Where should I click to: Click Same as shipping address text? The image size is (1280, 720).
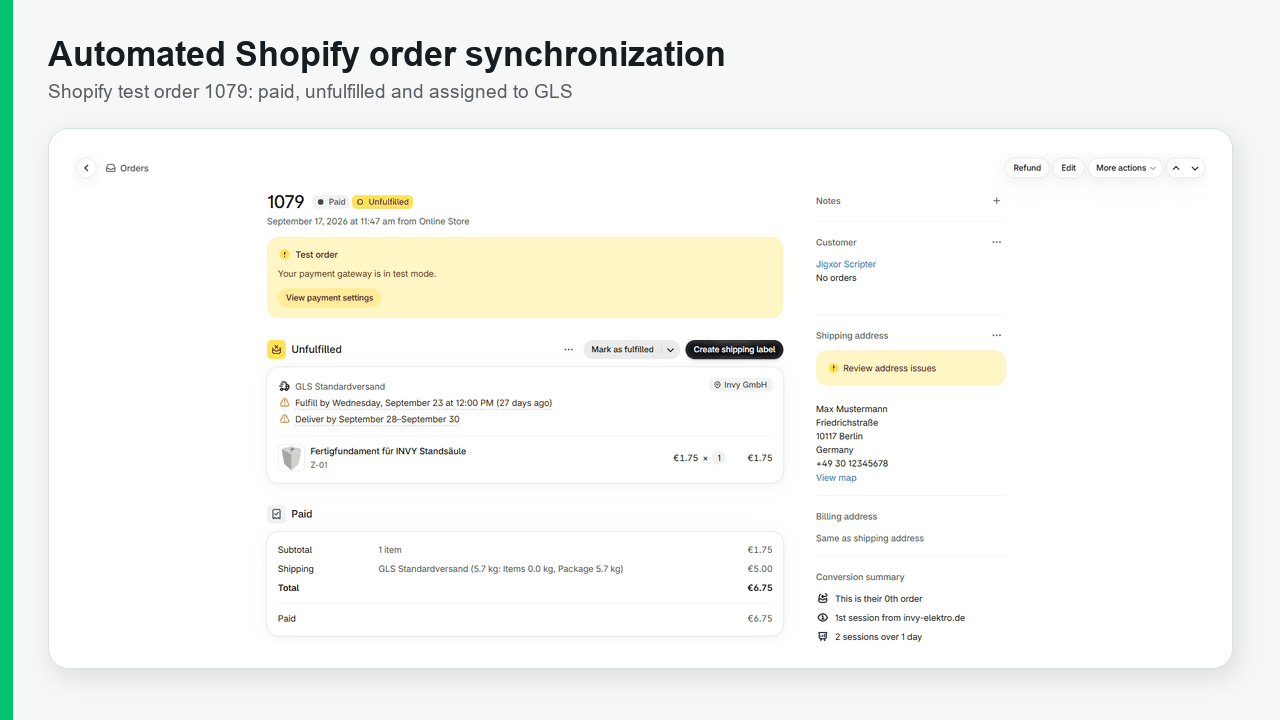[870, 538]
